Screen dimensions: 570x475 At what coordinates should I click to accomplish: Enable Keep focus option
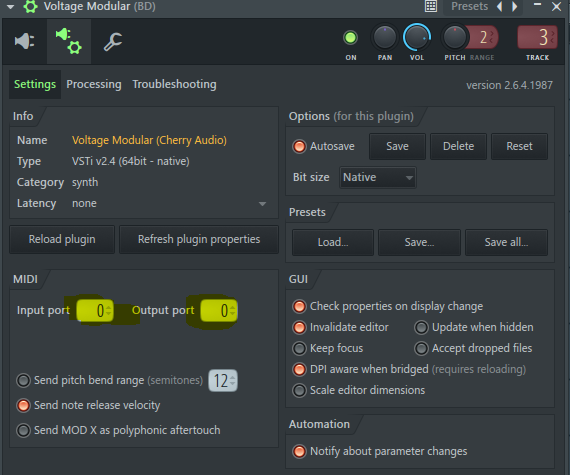(x=299, y=349)
